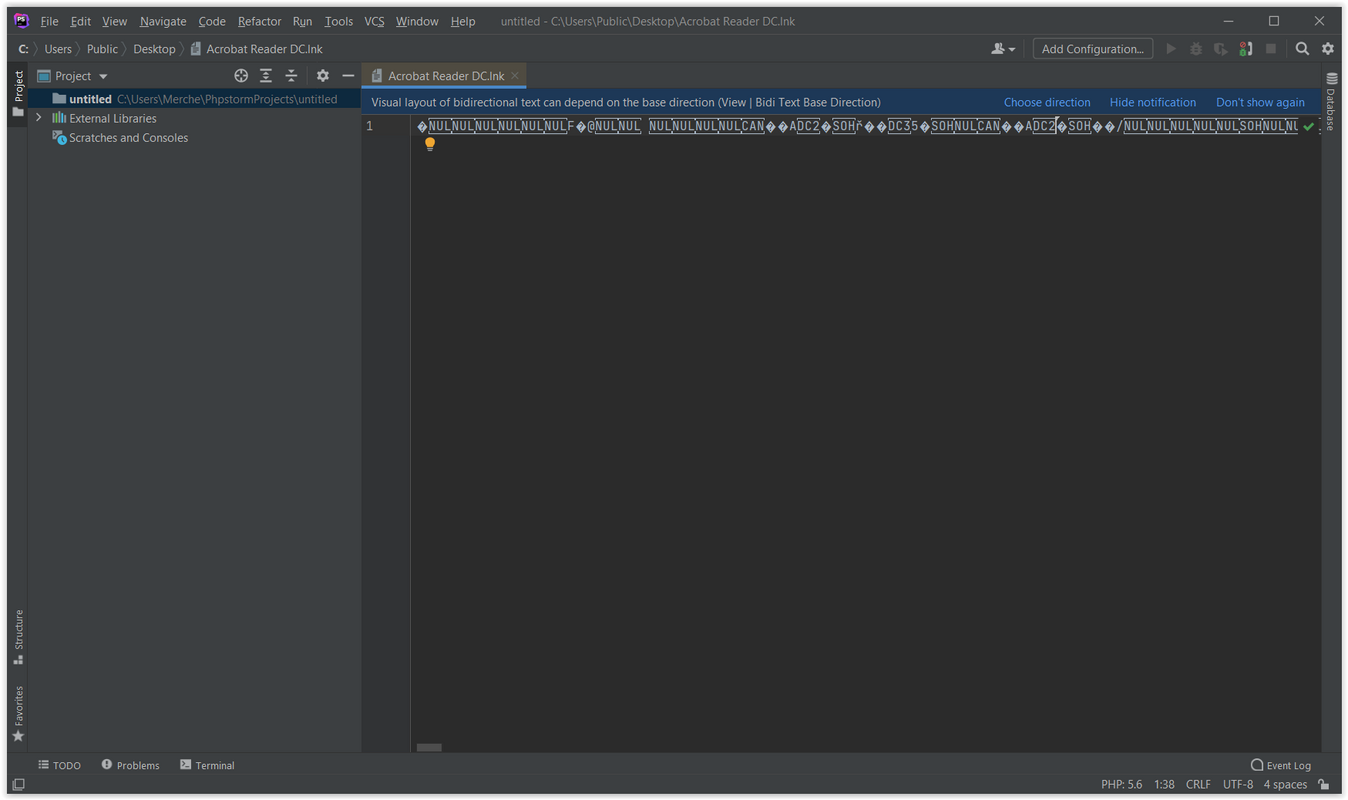Screen dimensions: 1348x800
Task: Click the editor horizontal scrollbar thumb
Action: click(429, 747)
